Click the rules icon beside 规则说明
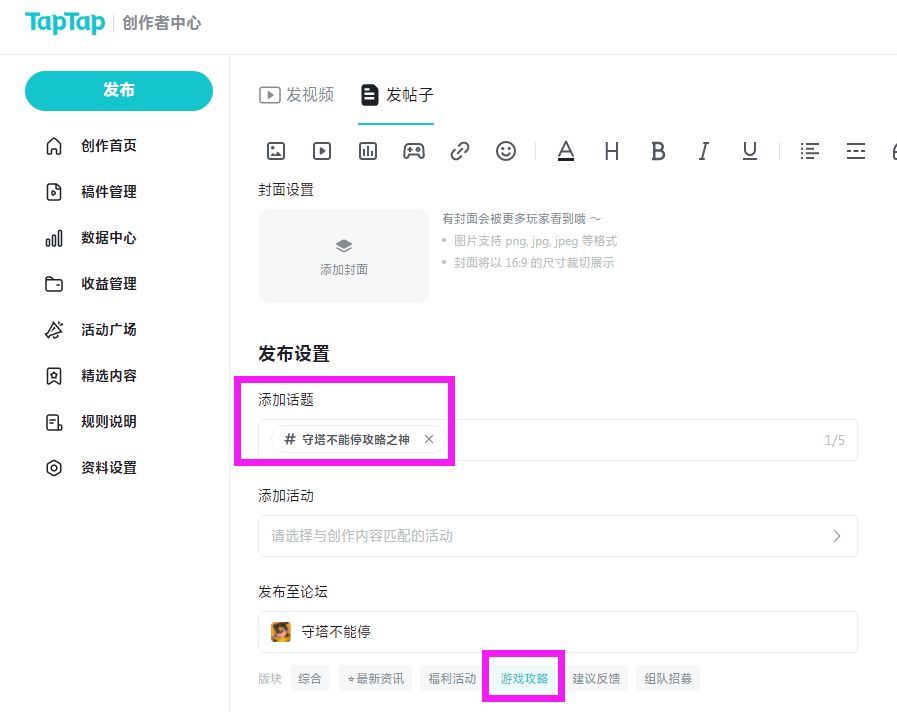This screenshot has height=712, width=897. [x=54, y=422]
